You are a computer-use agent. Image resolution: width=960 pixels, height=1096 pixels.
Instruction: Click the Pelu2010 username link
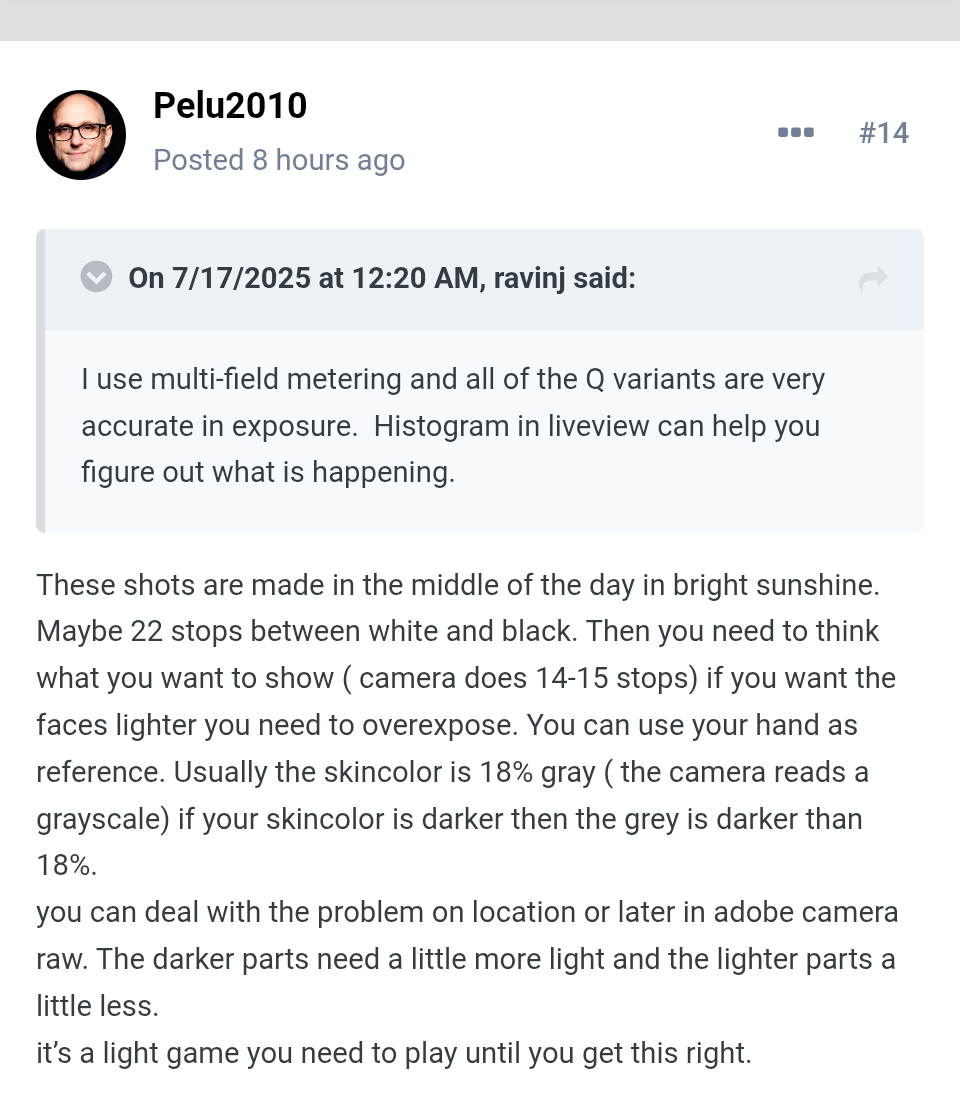(230, 105)
